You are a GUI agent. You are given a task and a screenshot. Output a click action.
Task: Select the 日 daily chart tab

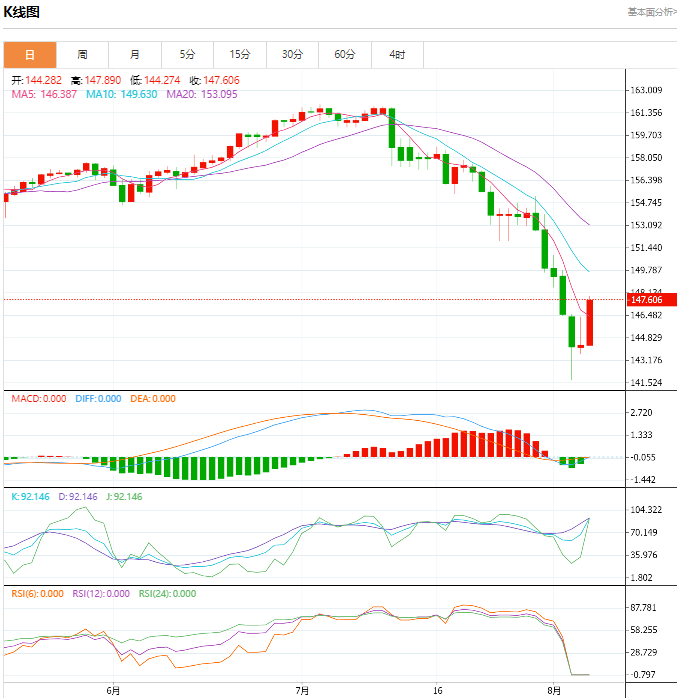(x=30, y=55)
